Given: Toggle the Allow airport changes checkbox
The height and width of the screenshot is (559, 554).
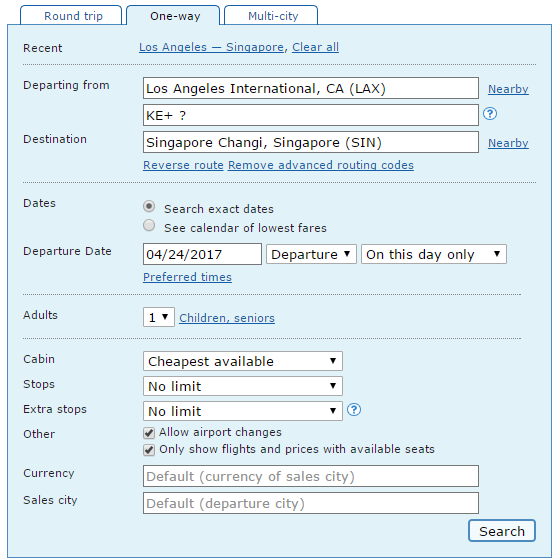Looking at the screenshot, I should coord(149,433).
